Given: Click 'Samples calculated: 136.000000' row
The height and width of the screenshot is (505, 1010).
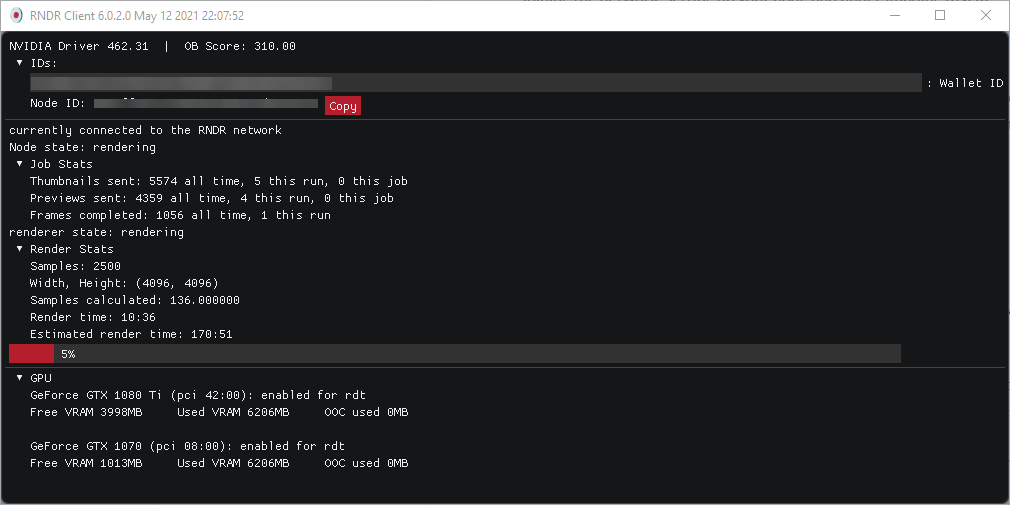Looking at the screenshot, I should (x=135, y=300).
